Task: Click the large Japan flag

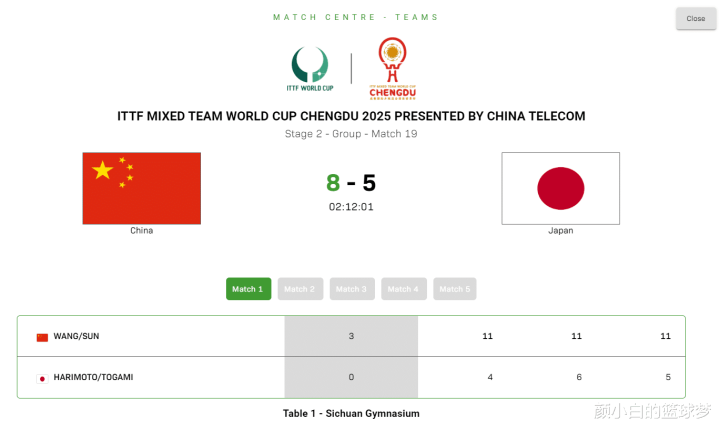Action: click(560, 188)
